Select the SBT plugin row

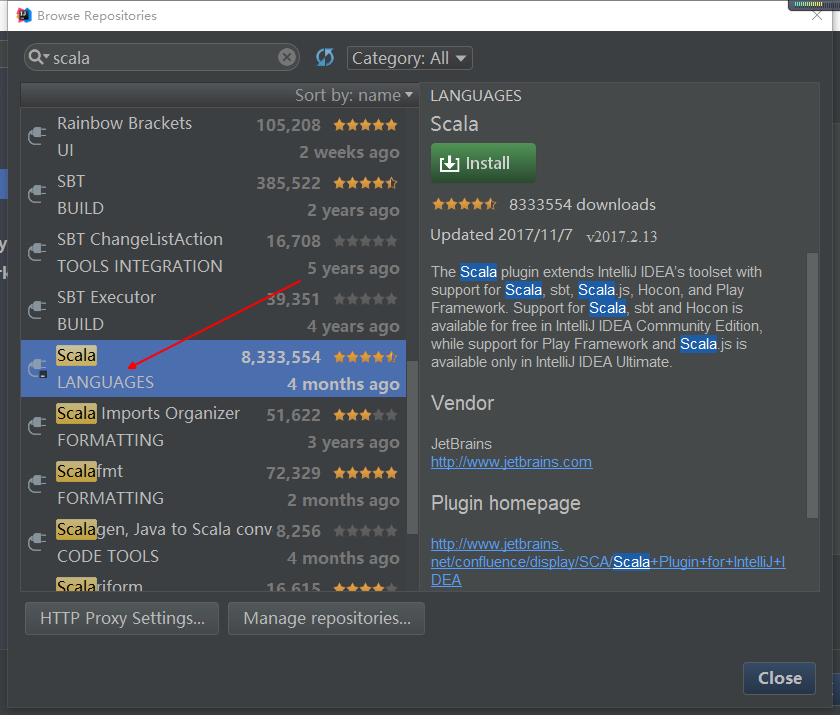pyautogui.click(x=213, y=194)
